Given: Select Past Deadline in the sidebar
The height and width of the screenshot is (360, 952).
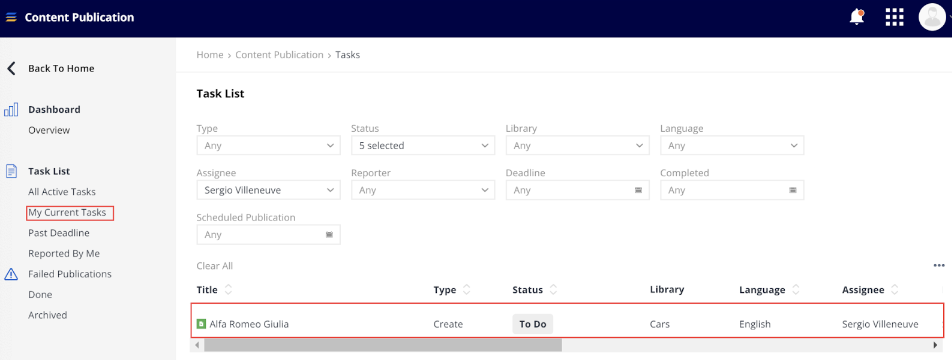Looking at the screenshot, I should (59, 233).
